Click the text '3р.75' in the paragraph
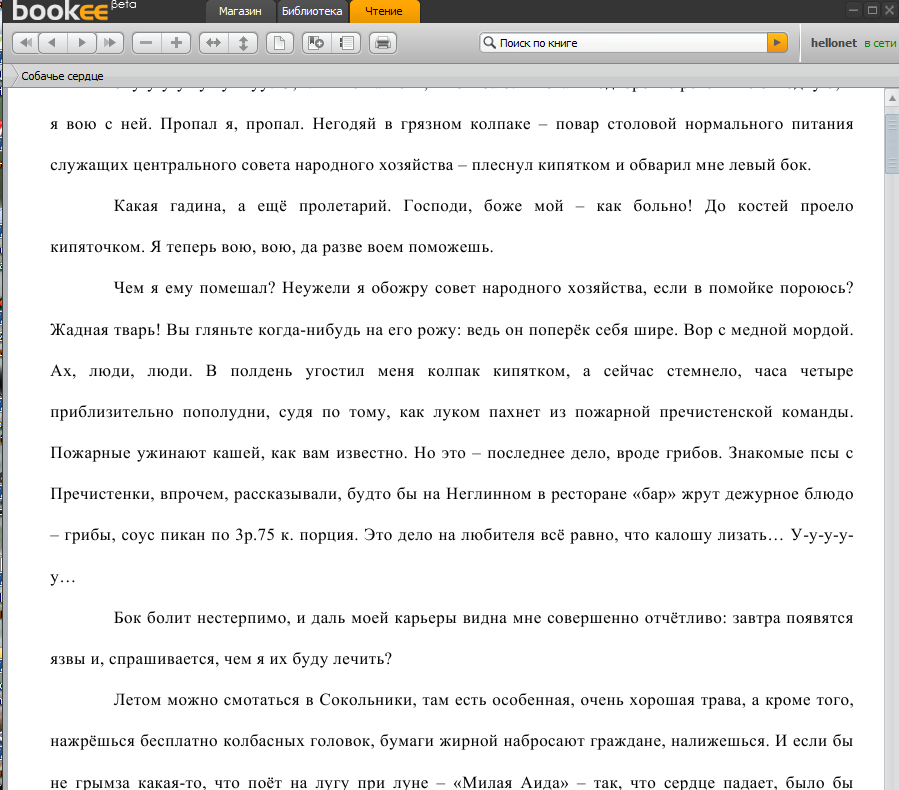 point(255,535)
